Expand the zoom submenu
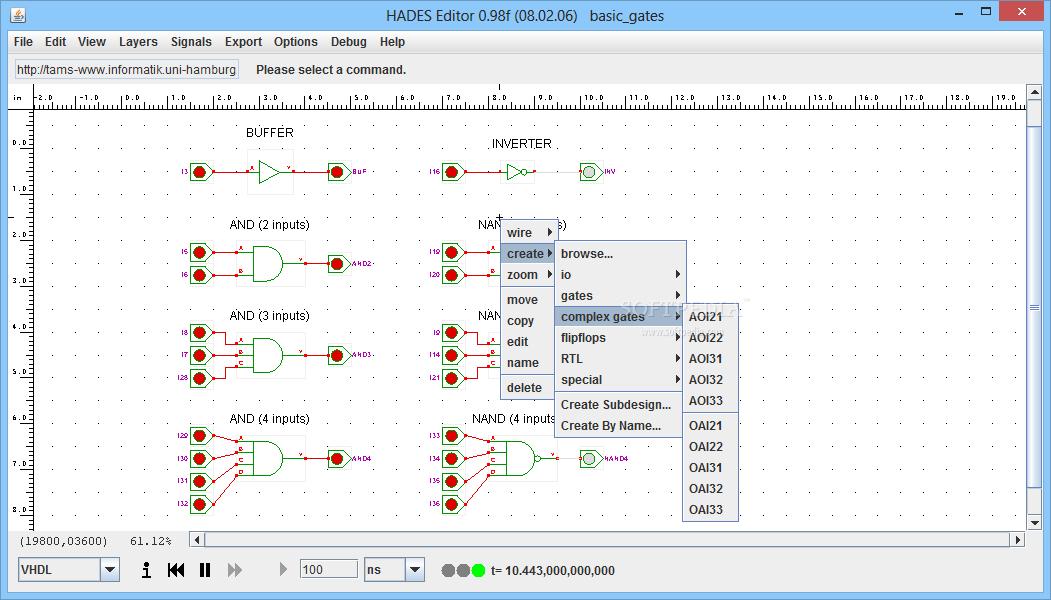 click(x=530, y=275)
